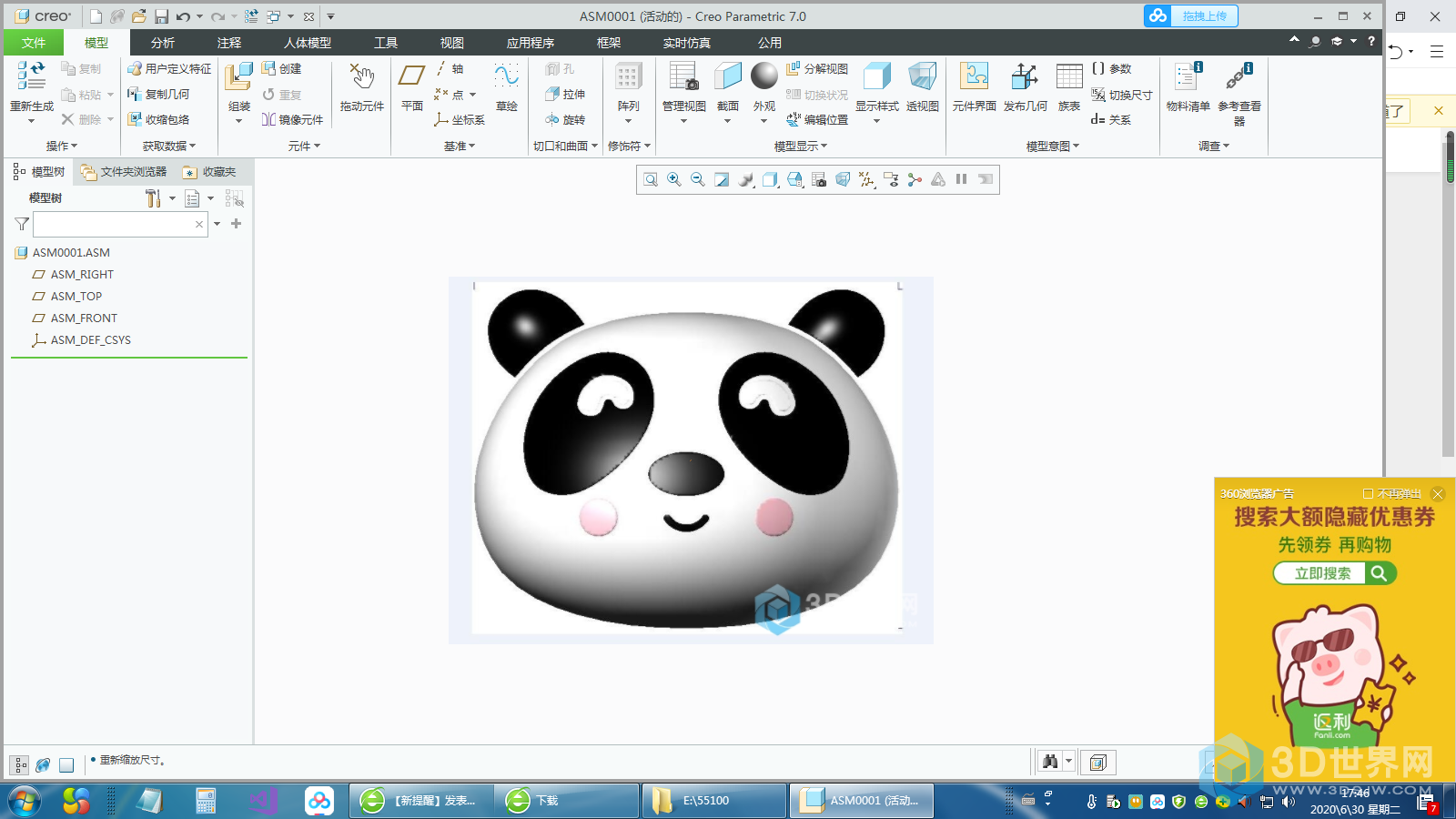
Task: Toggle Switch Dimensions (切换尺寸)
Action: [x=1121, y=95]
